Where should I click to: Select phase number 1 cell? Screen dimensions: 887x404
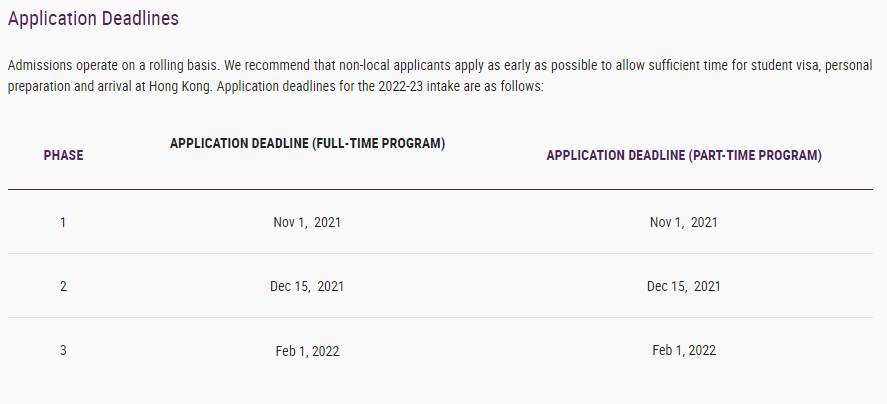point(63,222)
